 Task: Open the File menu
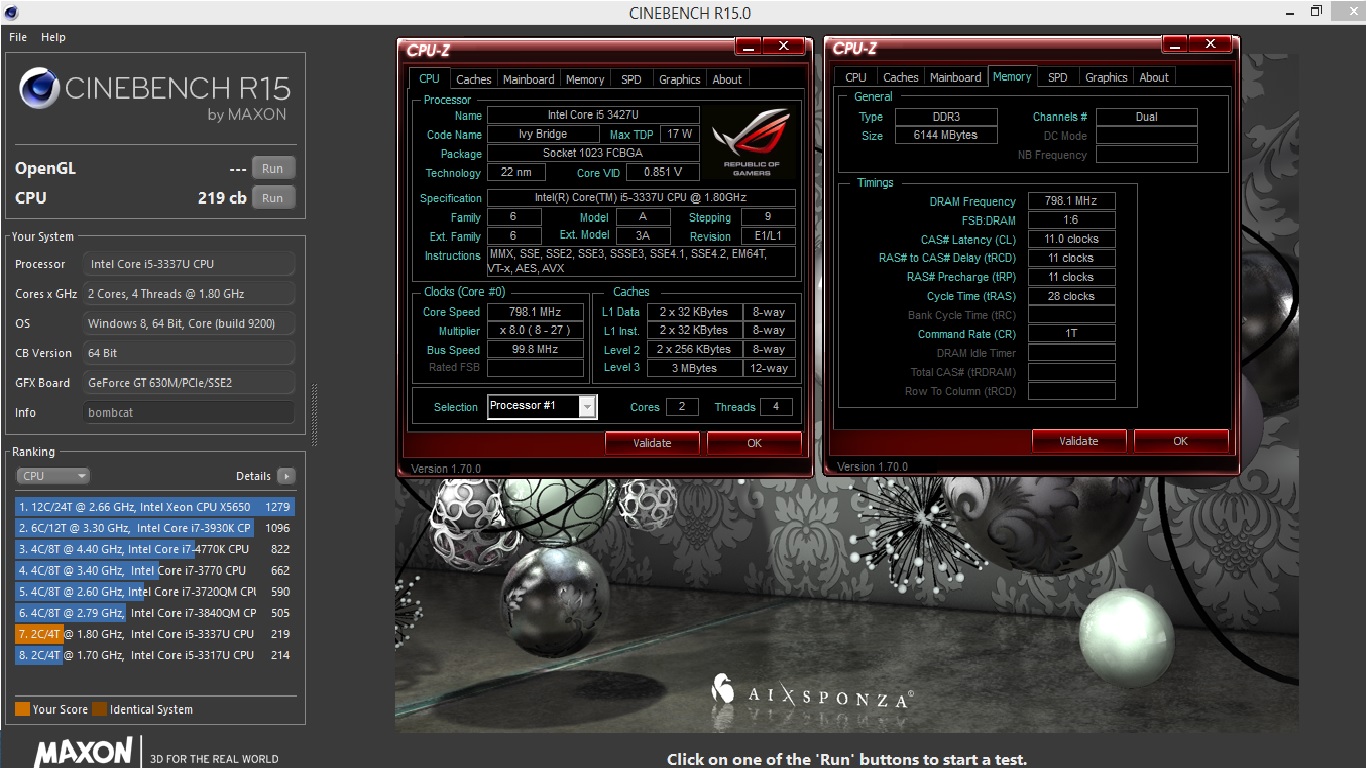[x=18, y=37]
